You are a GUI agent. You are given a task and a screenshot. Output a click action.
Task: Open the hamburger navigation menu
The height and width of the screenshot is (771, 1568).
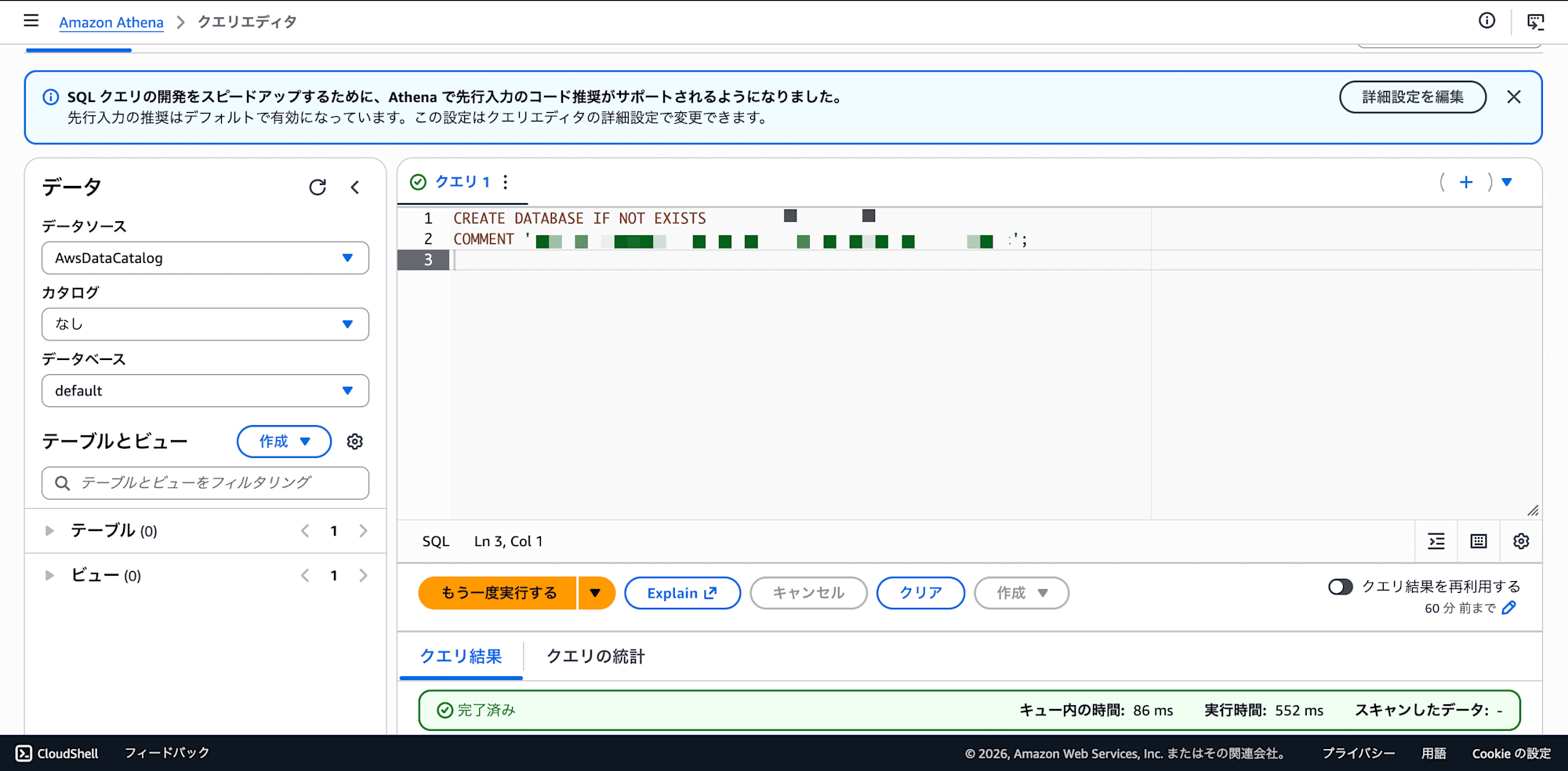tap(31, 21)
